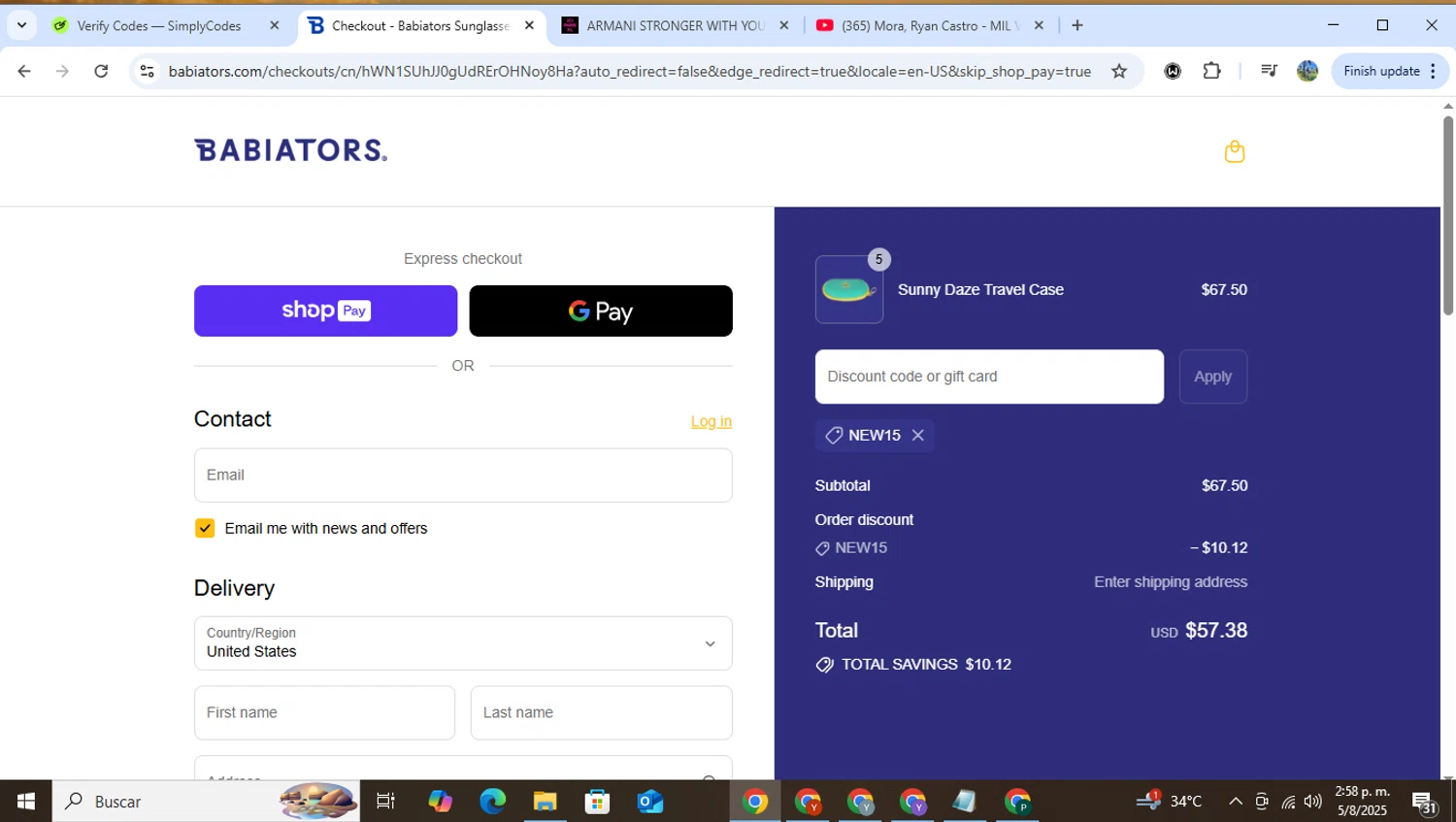Open the network Wi-Fi tray icon
This screenshot has height=822, width=1456.
coord(1288,802)
